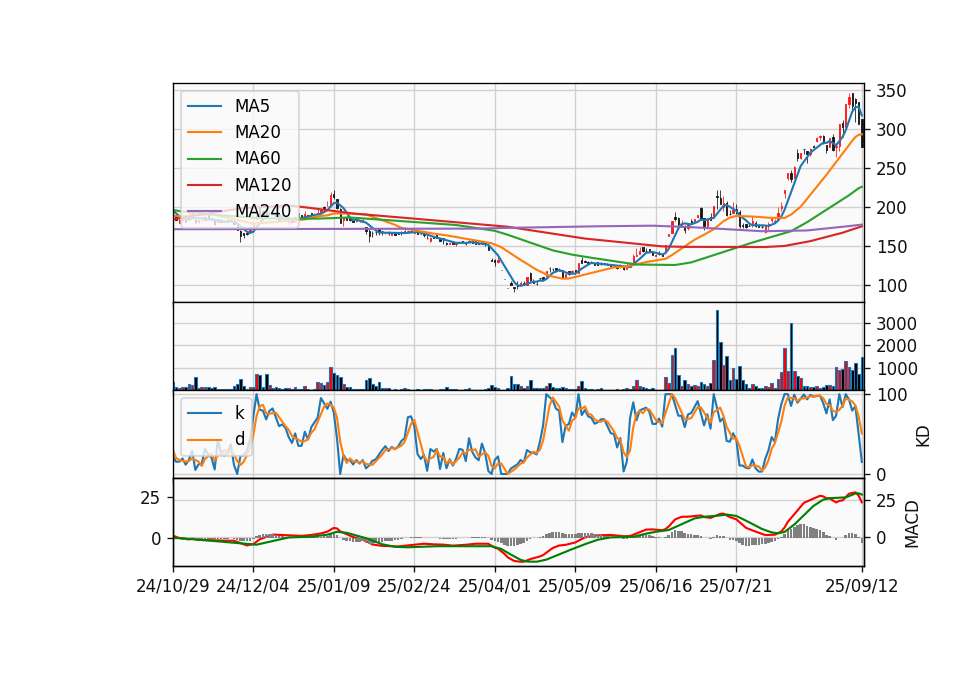Viewport: 960px width, 690px height.
Task: Click the blue MA5 legend line sample
Action: pos(204,107)
